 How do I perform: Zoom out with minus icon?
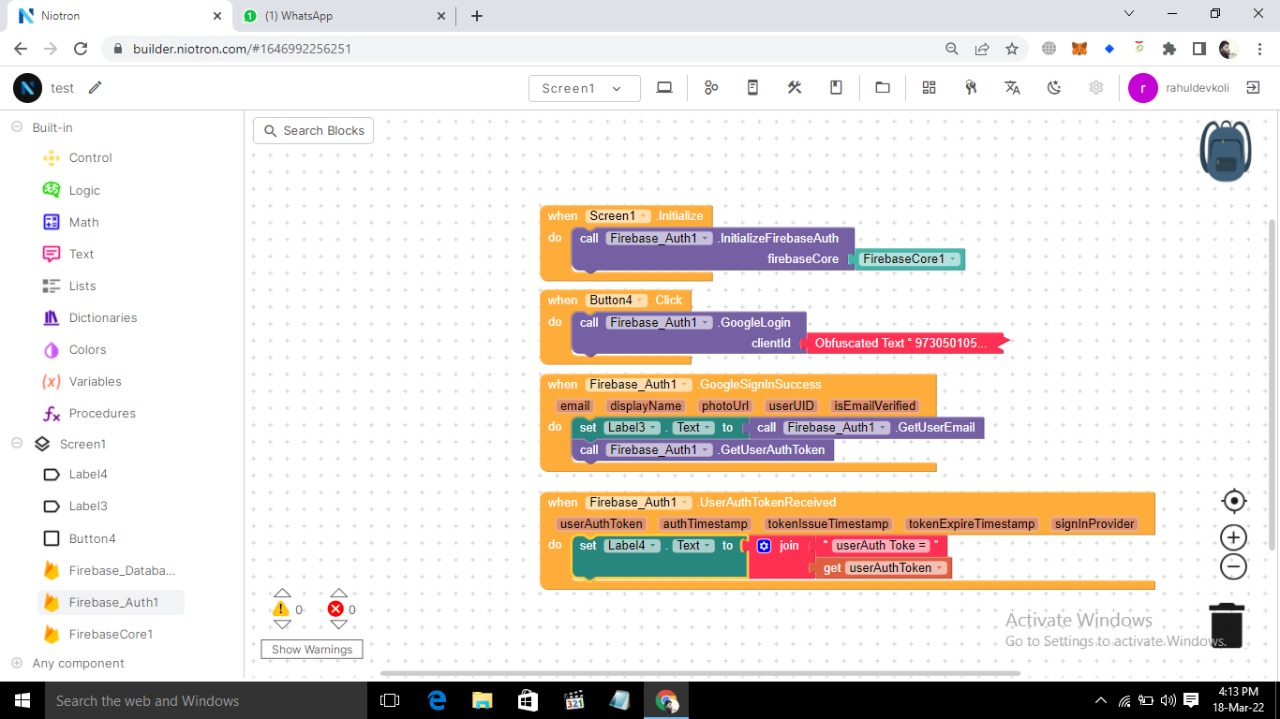coord(1234,566)
